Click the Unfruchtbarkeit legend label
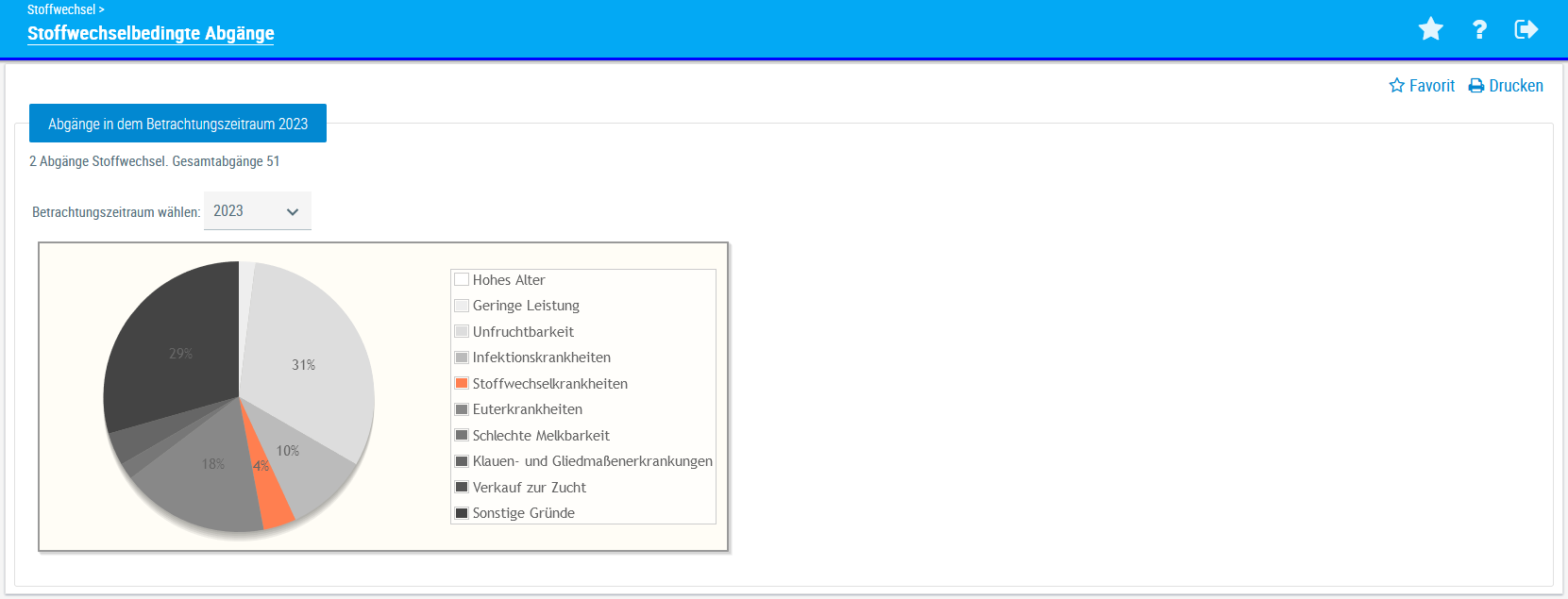The width and height of the screenshot is (1568, 599). pos(523,332)
